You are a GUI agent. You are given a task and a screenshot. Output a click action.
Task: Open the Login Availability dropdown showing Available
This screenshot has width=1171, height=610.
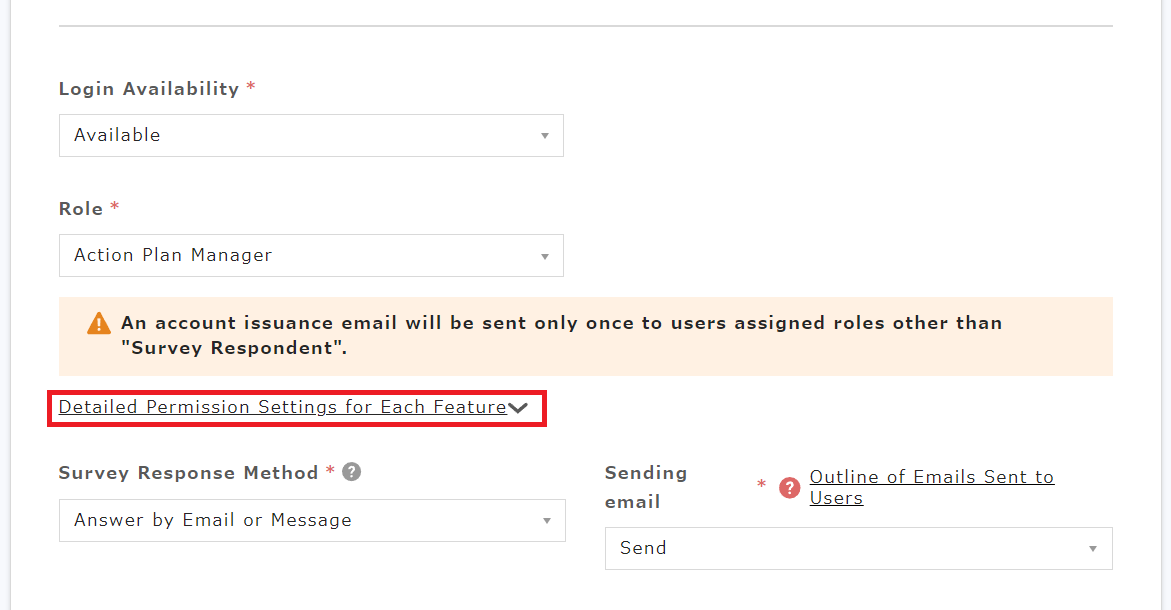pyautogui.click(x=310, y=136)
